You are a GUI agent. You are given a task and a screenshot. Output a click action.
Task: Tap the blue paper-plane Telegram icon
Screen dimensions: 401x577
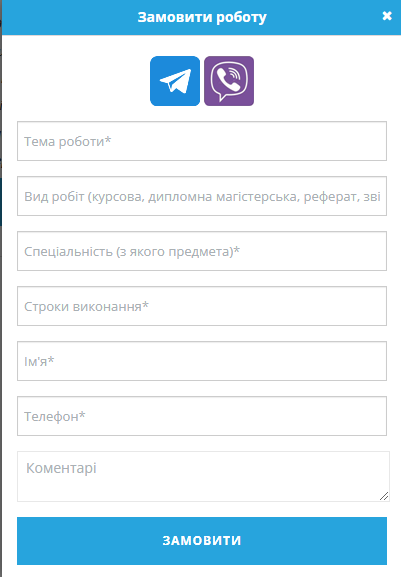point(175,81)
